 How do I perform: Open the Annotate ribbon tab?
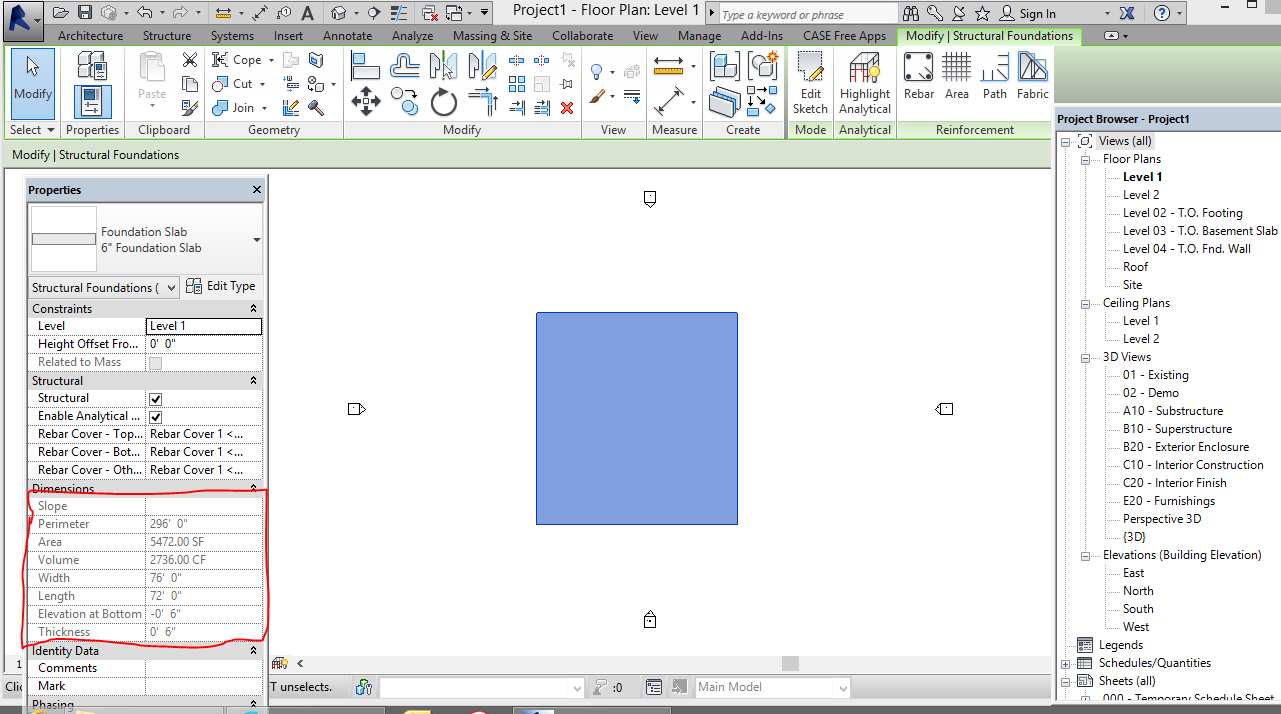coord(348,35)
